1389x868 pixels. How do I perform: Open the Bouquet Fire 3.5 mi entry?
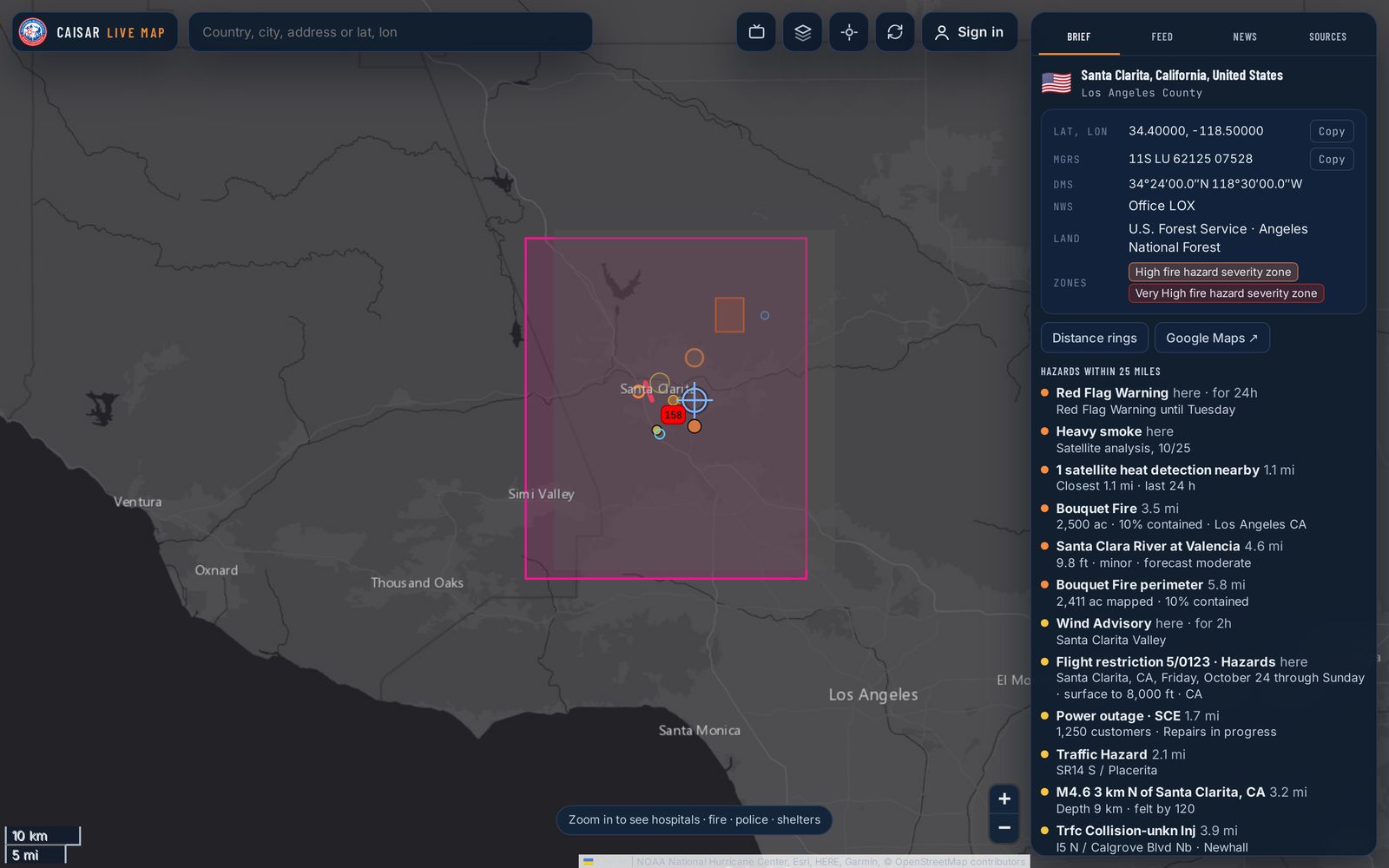1204,516
